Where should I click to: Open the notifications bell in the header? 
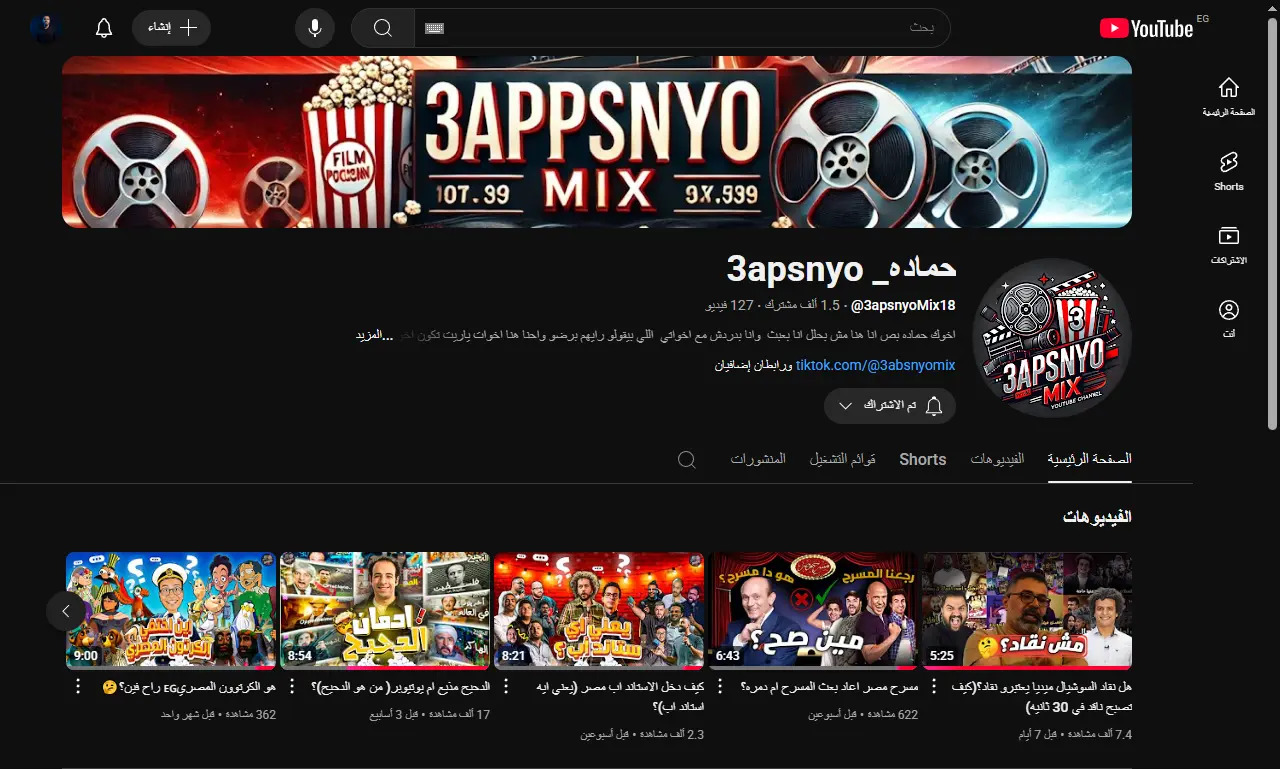click(x=104, y=28)
